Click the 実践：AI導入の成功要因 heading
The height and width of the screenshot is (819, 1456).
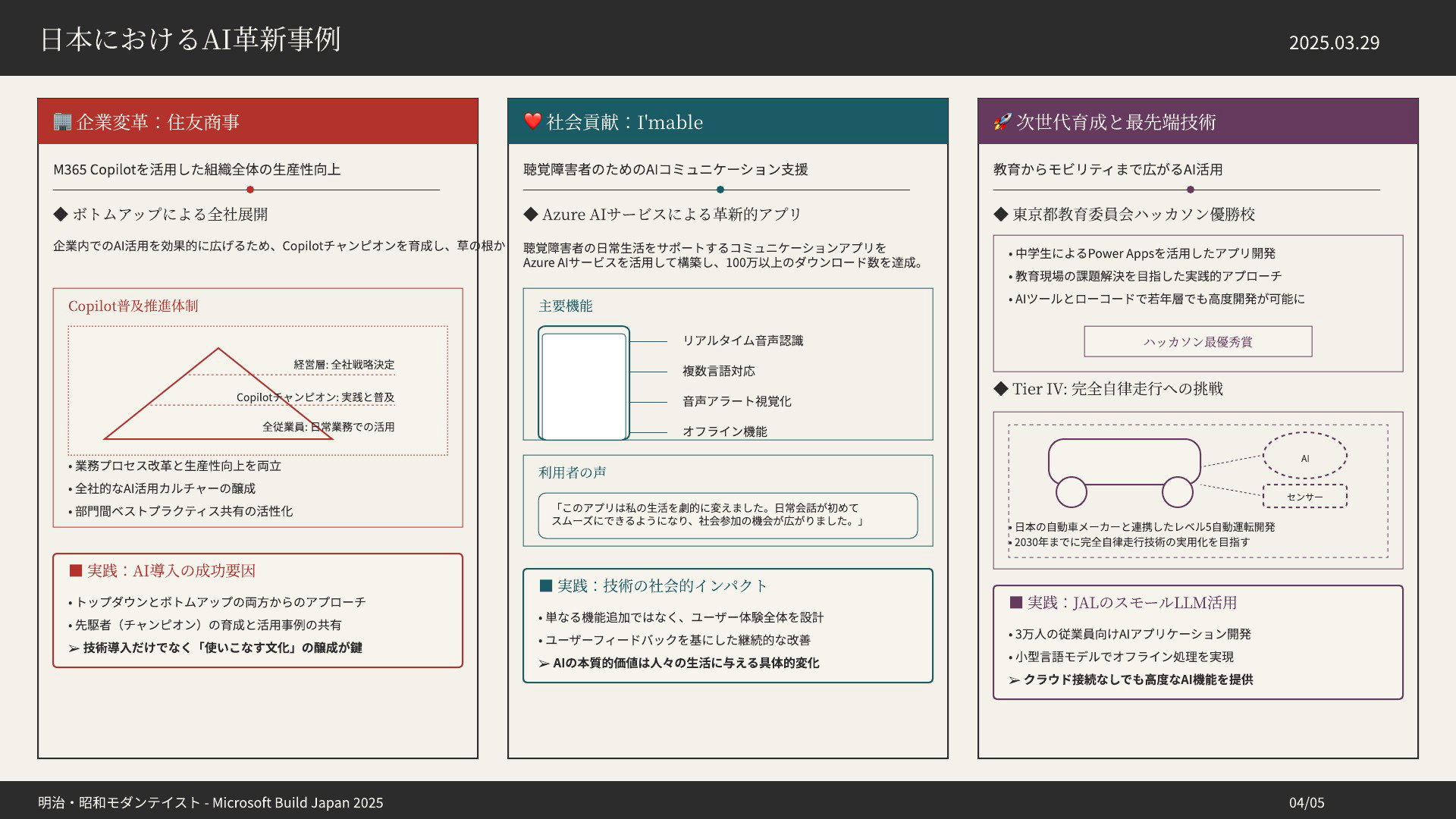[x=162, y=570]
